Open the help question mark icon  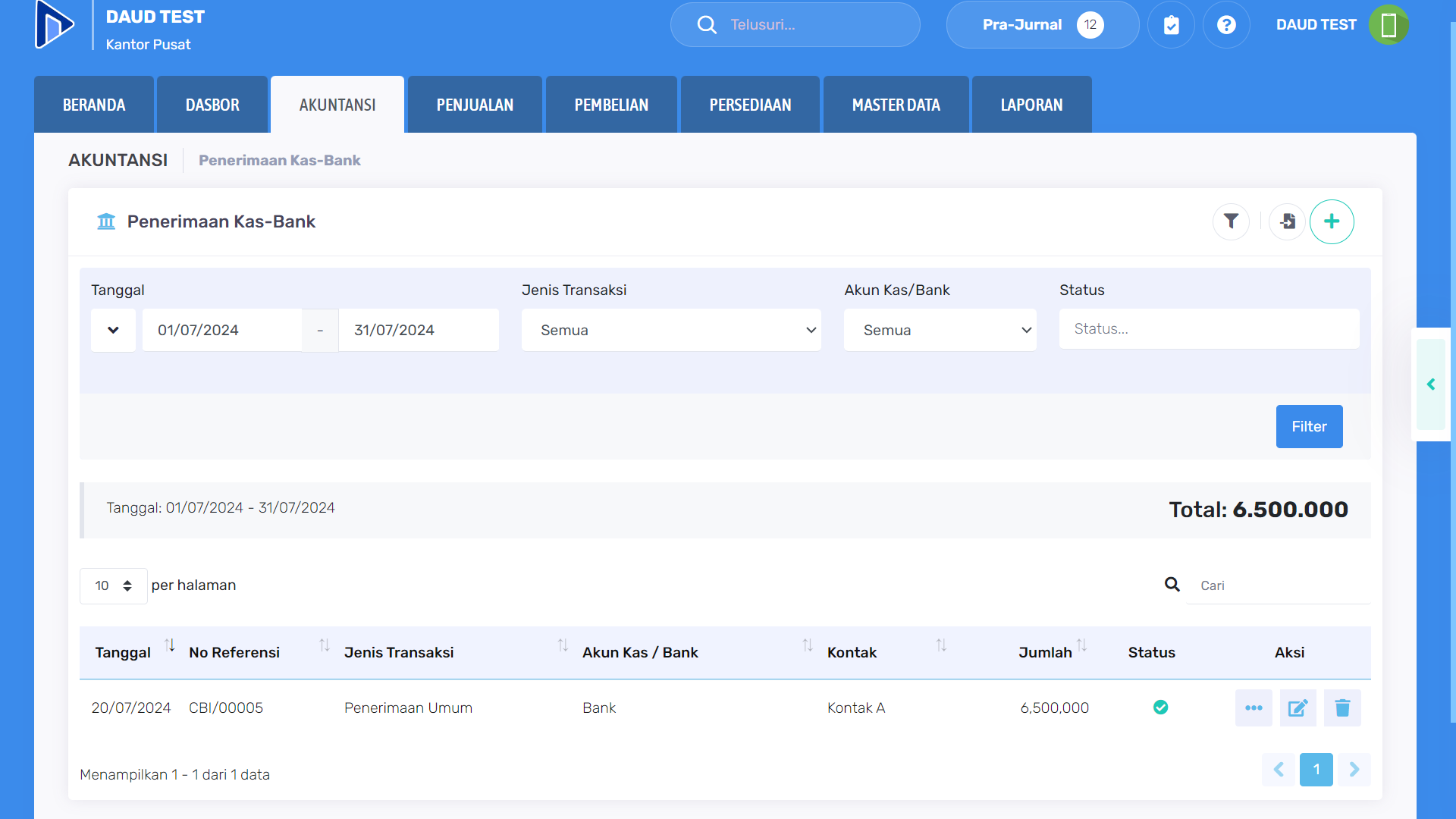tap(1226, 25)
